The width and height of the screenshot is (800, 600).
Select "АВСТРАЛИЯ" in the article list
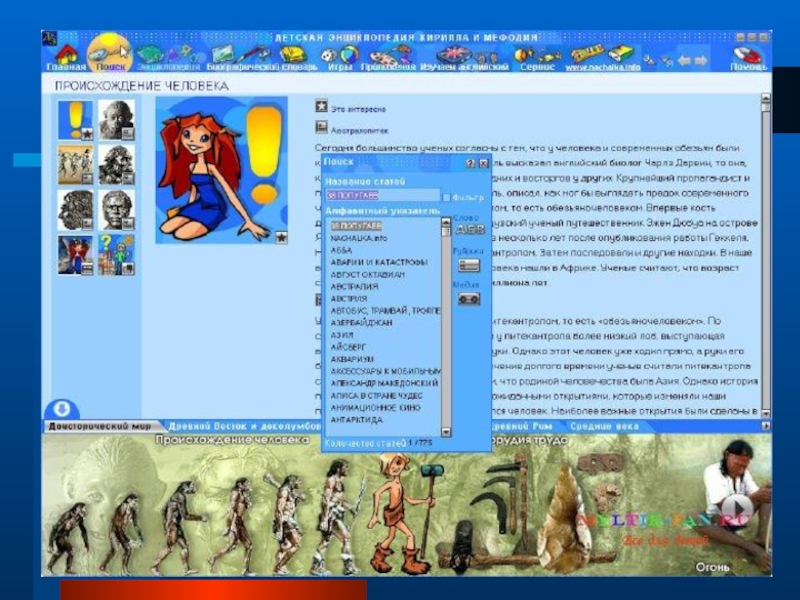355,287
